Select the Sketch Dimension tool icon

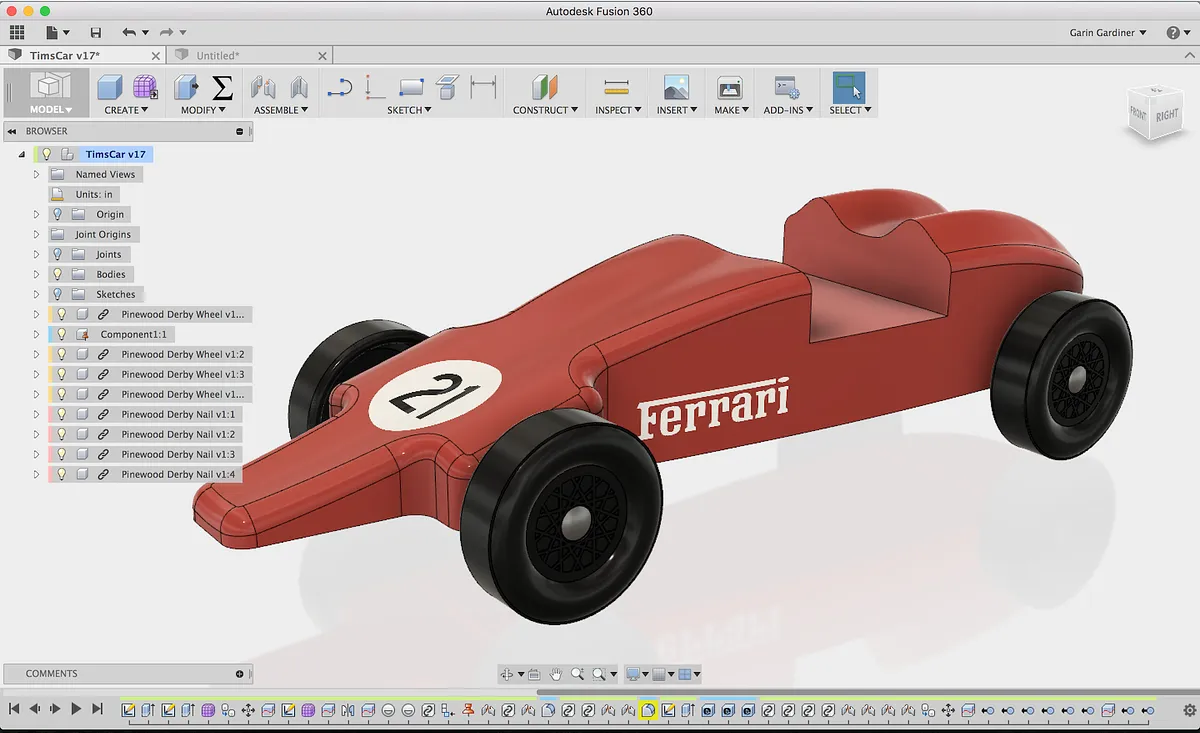[484, 87]
